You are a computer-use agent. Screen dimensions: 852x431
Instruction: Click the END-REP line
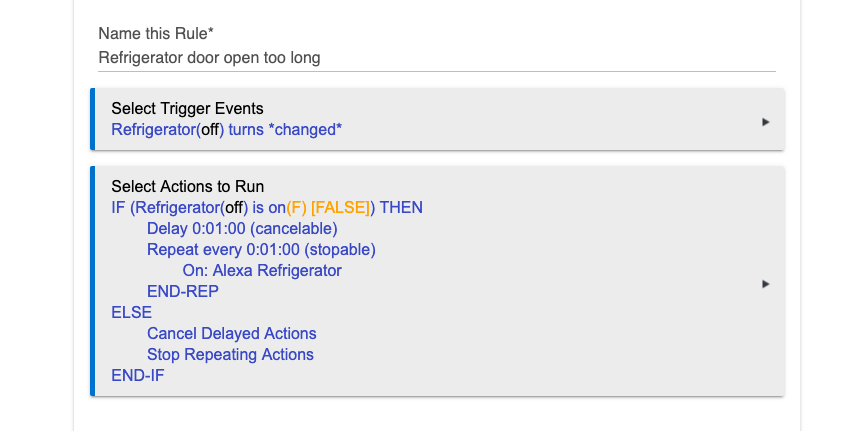coord(183,291)
